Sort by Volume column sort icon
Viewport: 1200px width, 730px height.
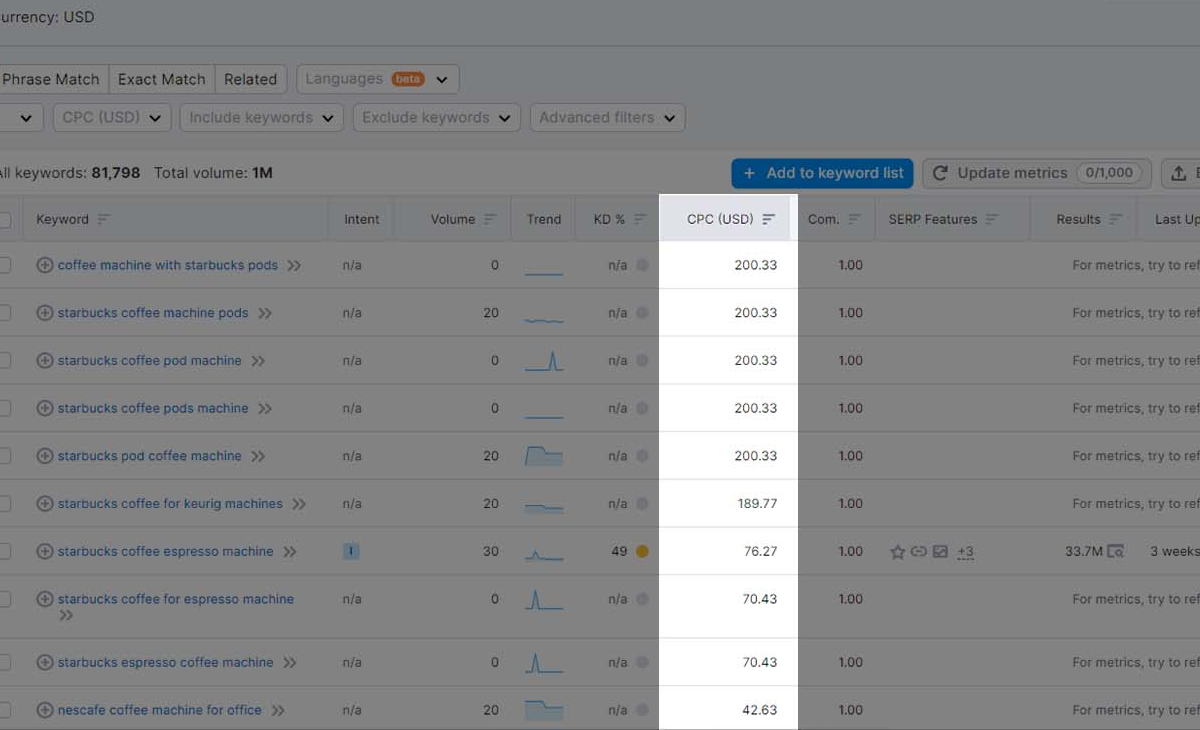pos(490,219)
